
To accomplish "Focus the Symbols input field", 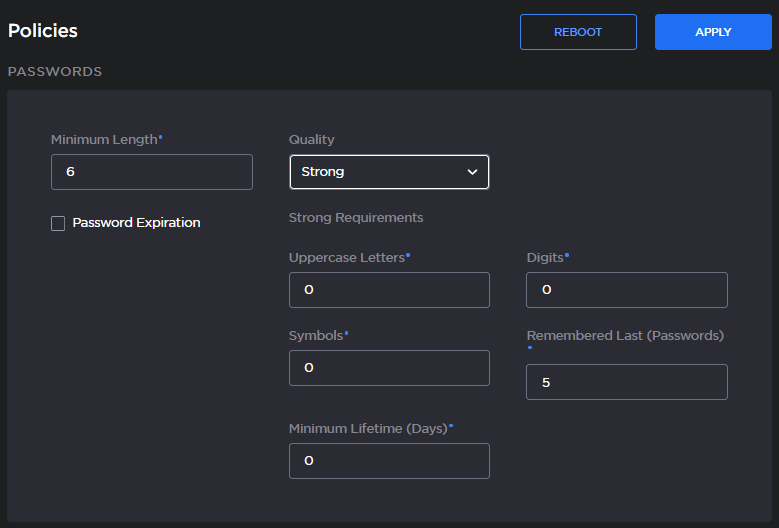I will tap(389, 368).
